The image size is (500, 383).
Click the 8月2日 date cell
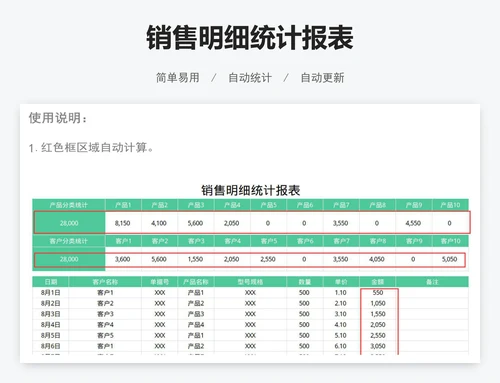pyautogui.click(x=50, y=303)
